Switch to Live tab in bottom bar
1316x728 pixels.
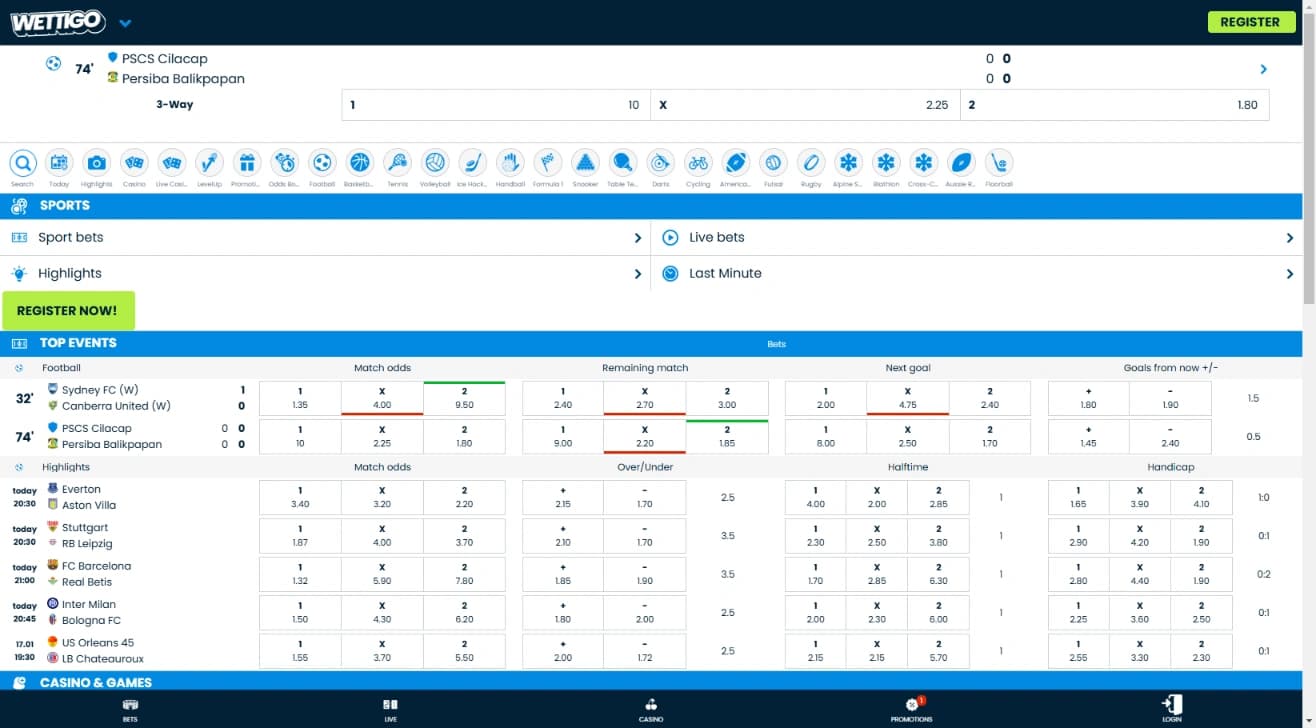[x=390, y=709]
